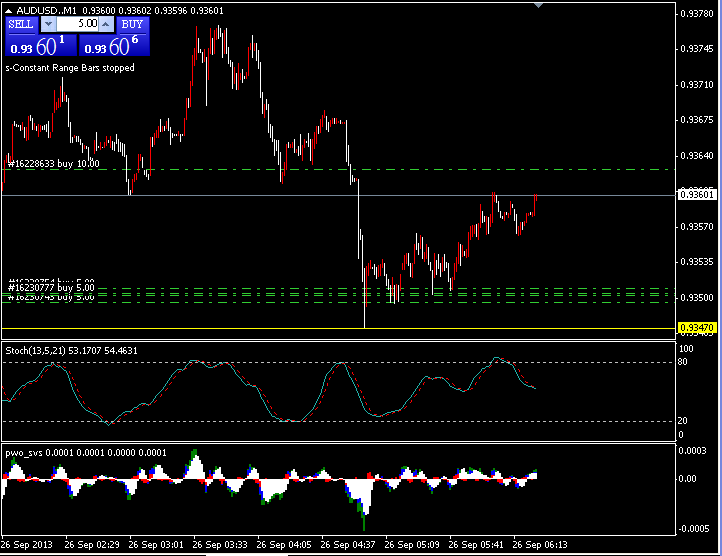Click the yellow 0.93470 price level label

(x=697, y=328)
